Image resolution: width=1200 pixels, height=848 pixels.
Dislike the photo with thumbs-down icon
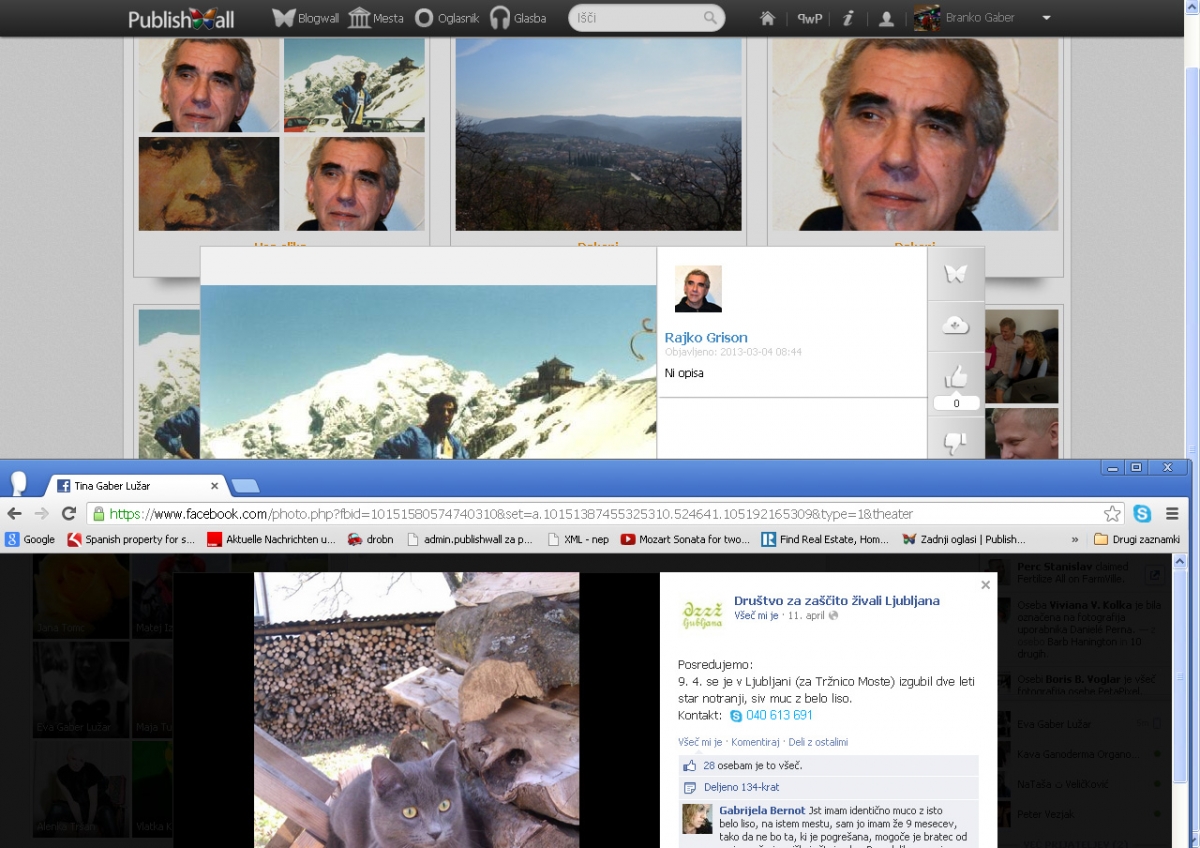tap(956, 441)
